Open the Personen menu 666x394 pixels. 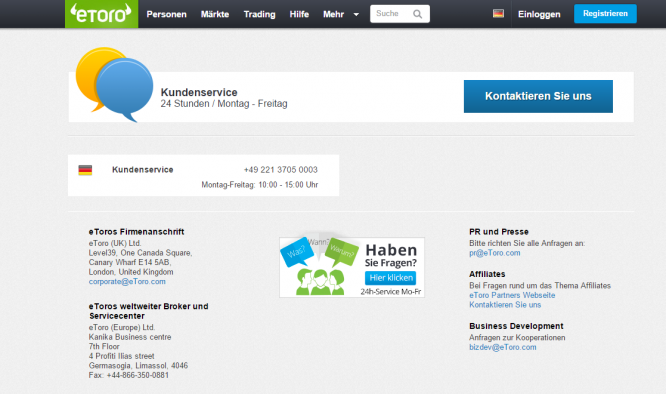click(166, 14)
